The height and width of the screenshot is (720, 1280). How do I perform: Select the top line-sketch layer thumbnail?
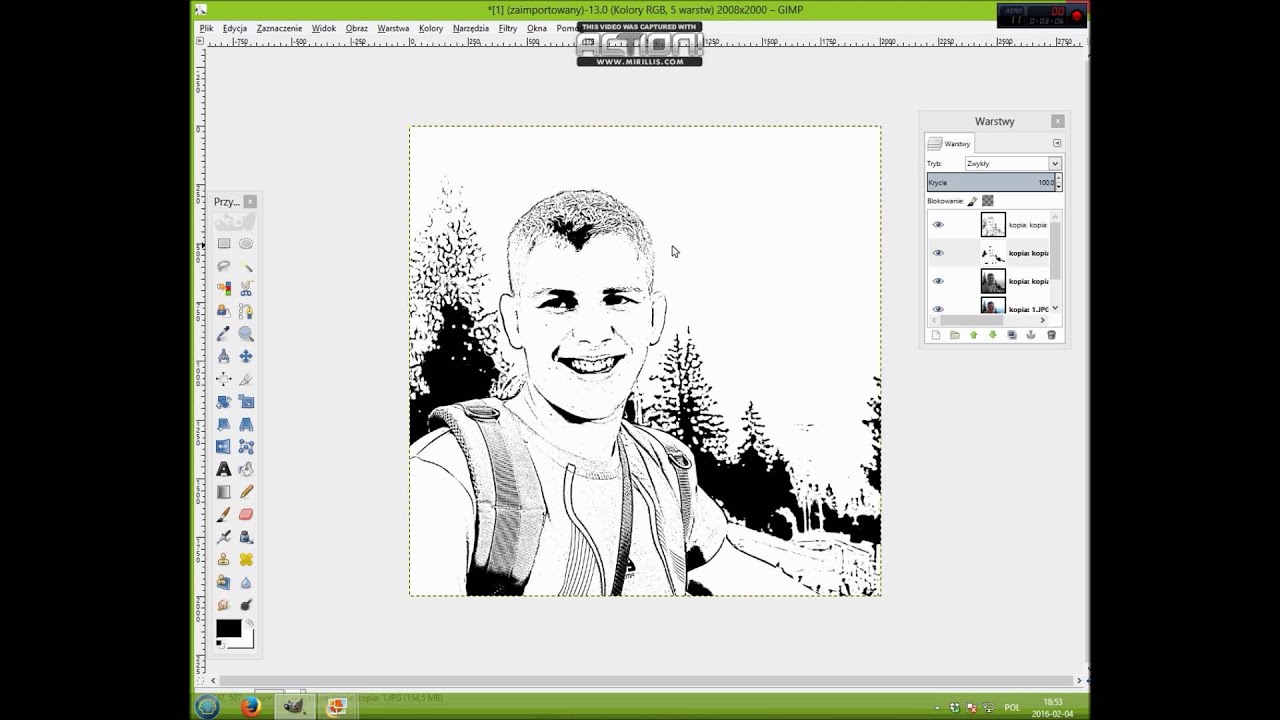pos(993,225)
